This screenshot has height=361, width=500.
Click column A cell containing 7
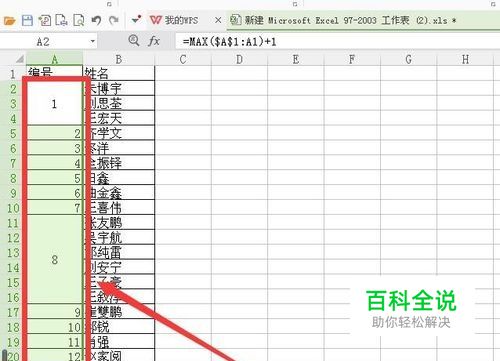(54, 207)
